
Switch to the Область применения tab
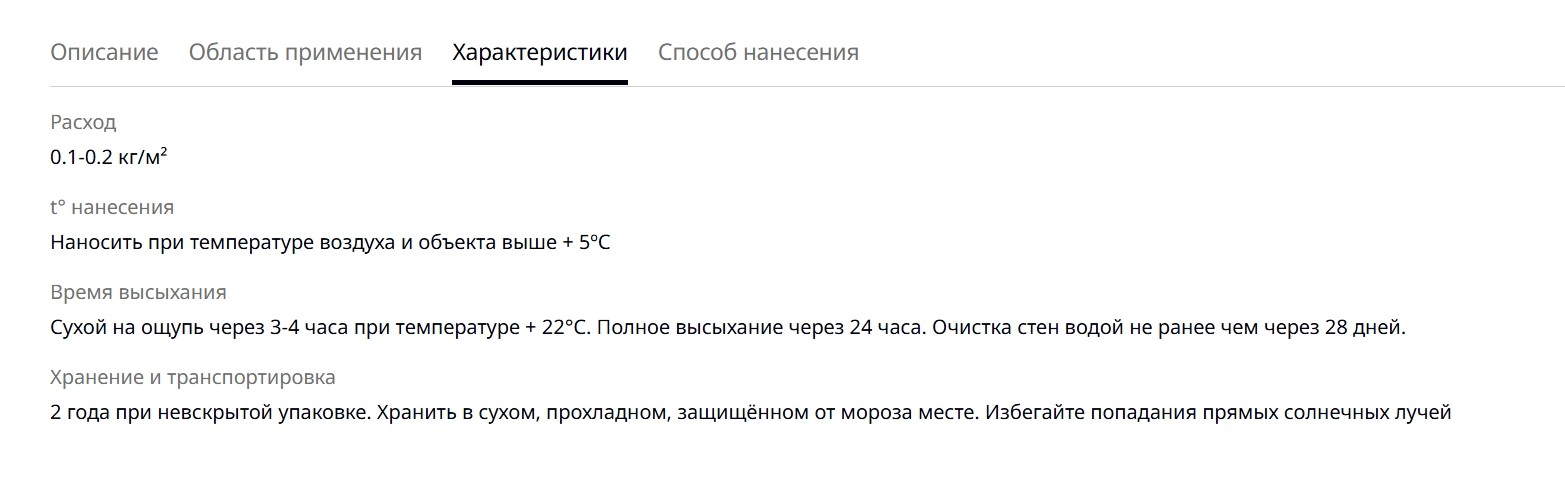coord(305,53)
